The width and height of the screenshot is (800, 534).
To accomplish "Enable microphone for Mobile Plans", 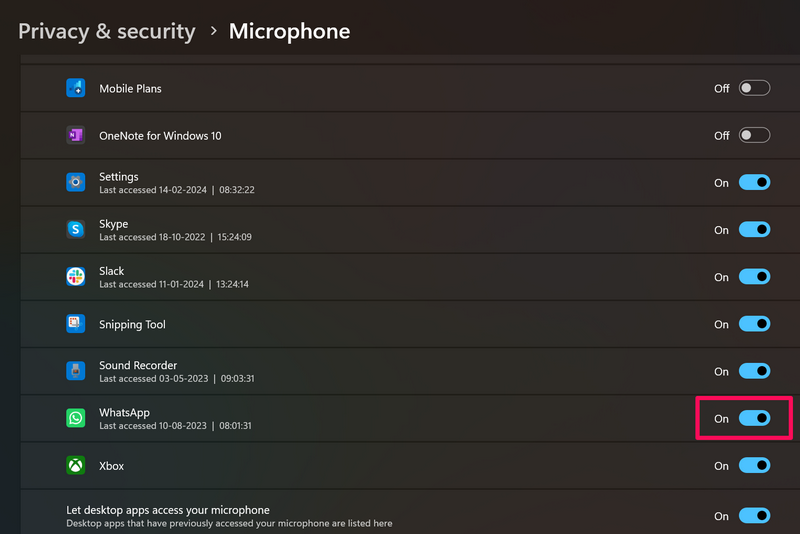I will click(x=754, y=88).
